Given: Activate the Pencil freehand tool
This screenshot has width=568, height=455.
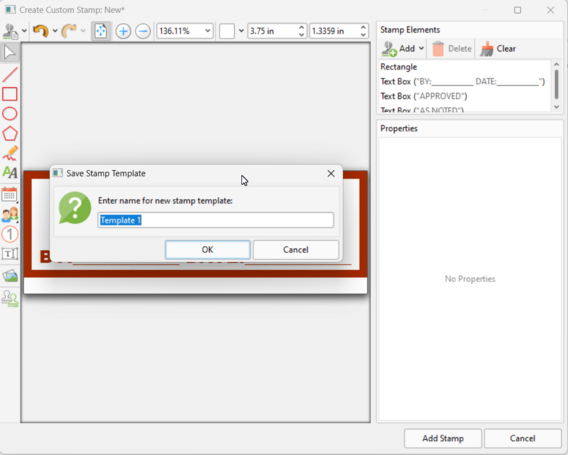Looking at the screenshot, I should [10, 153].
